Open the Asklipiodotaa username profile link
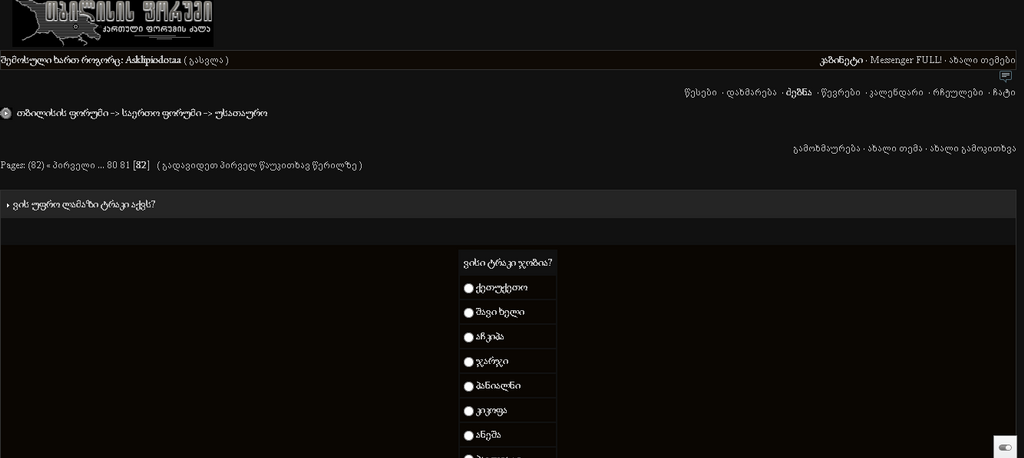Image resolution: width=1024 pixels, height=458 pixels. tap(153, 60)
